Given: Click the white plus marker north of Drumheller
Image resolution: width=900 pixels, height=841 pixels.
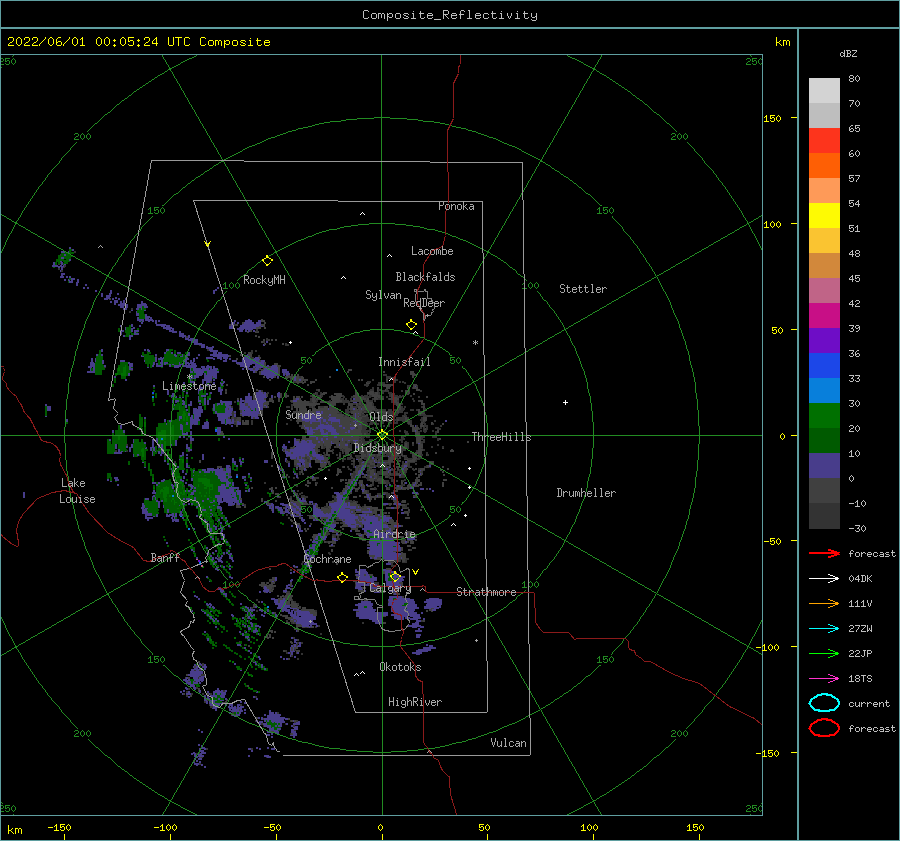Looking at the screenshot, I should click(x=565, y=402).
